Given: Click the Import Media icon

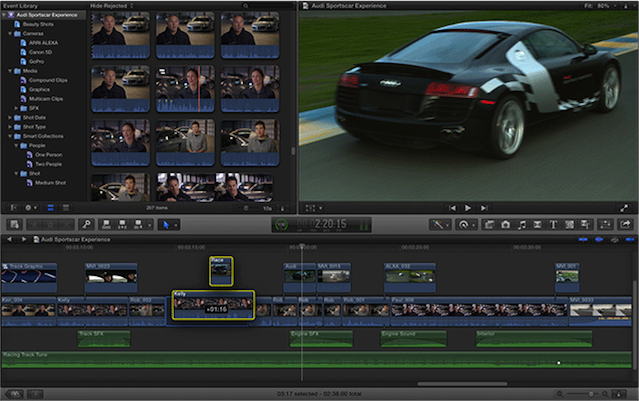Looking at the screenshot, I should pos(14,225).
